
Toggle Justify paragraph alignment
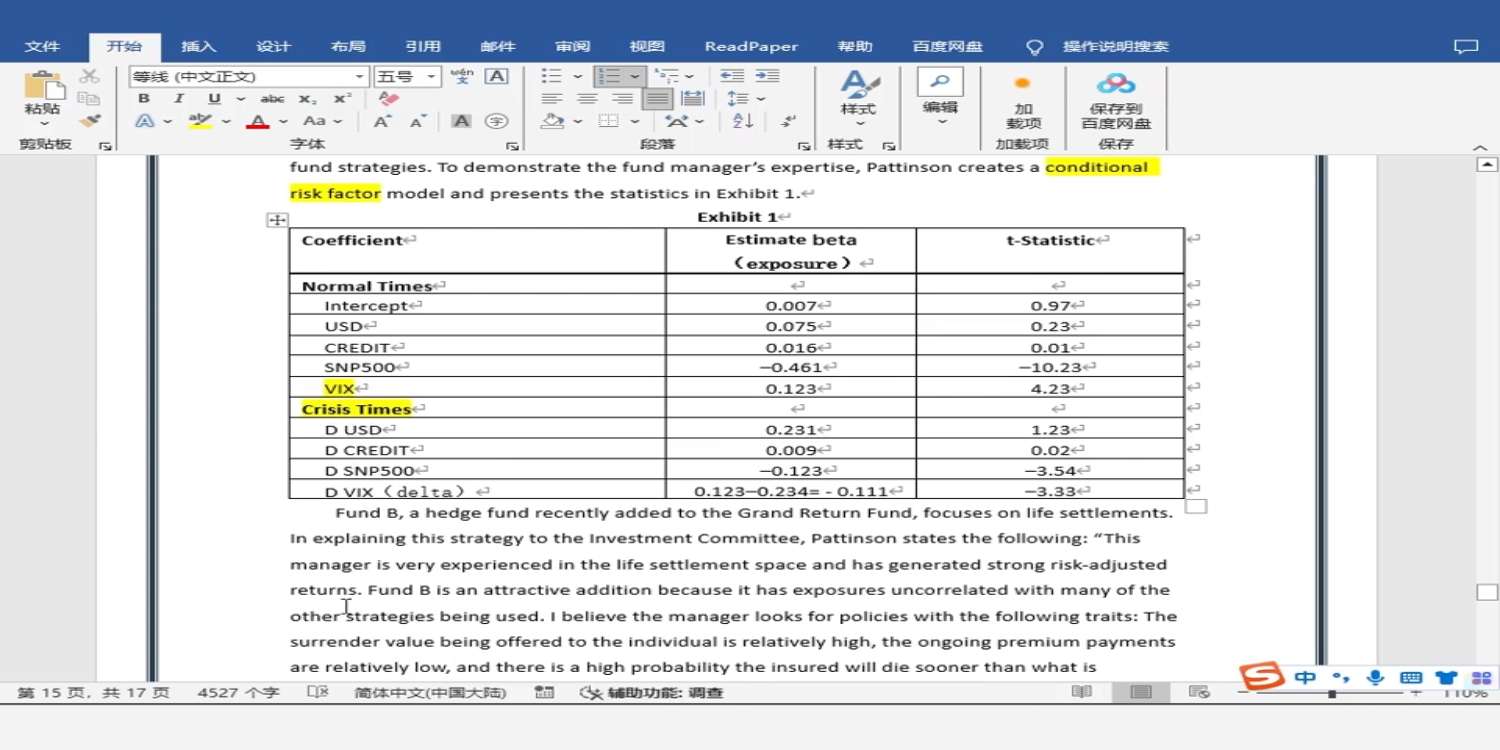pos(656,99)
